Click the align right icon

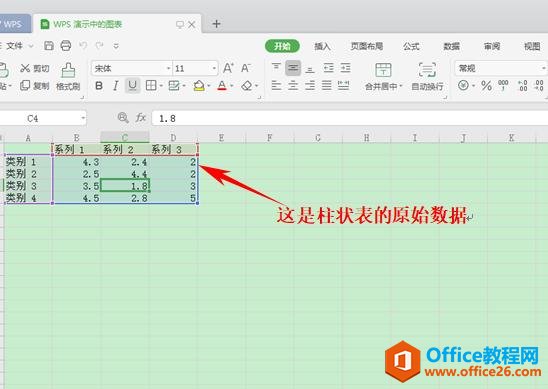310,85
